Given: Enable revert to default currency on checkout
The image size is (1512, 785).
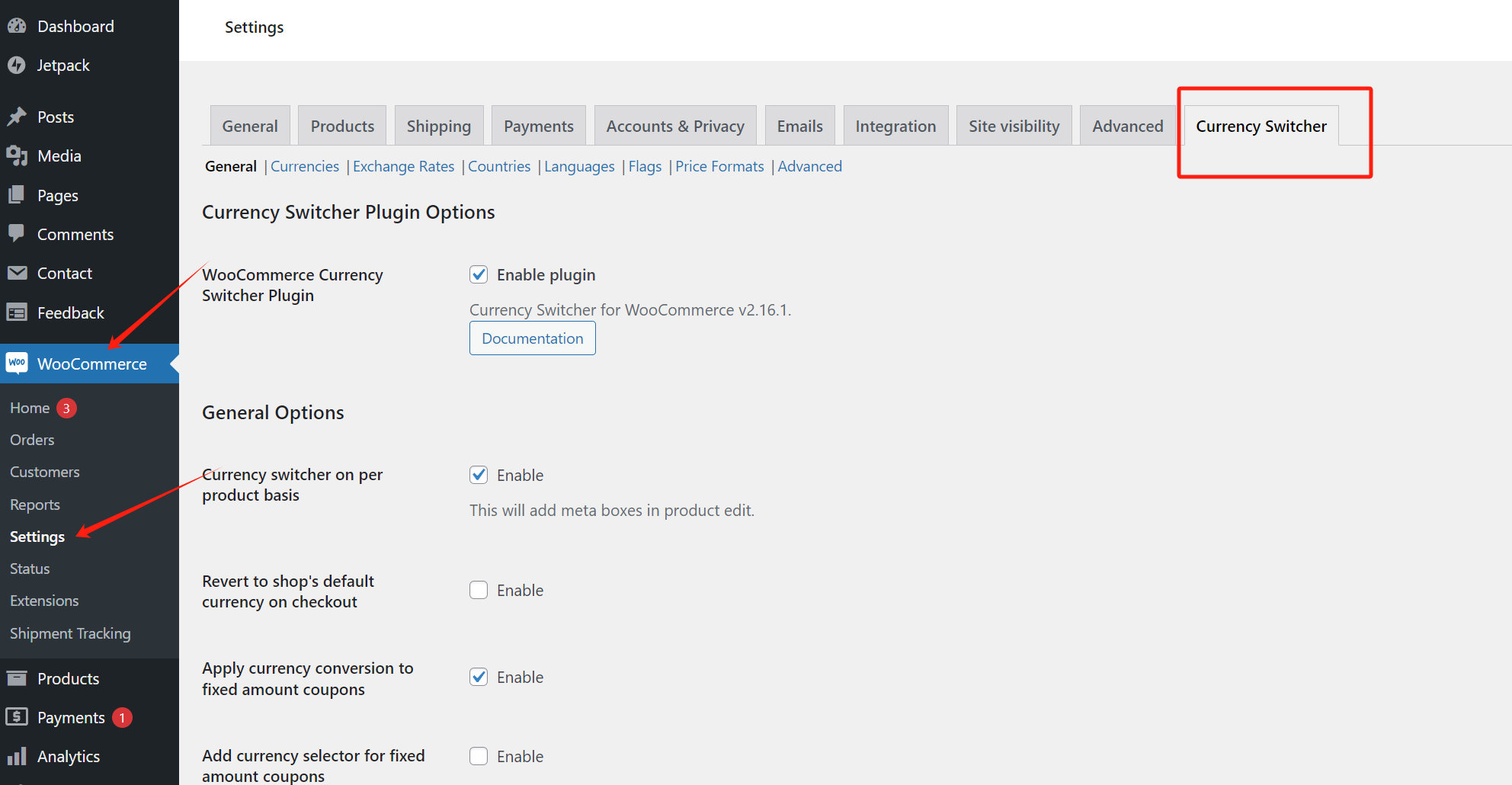Looking at the screenshot, I should coord(479,590).
